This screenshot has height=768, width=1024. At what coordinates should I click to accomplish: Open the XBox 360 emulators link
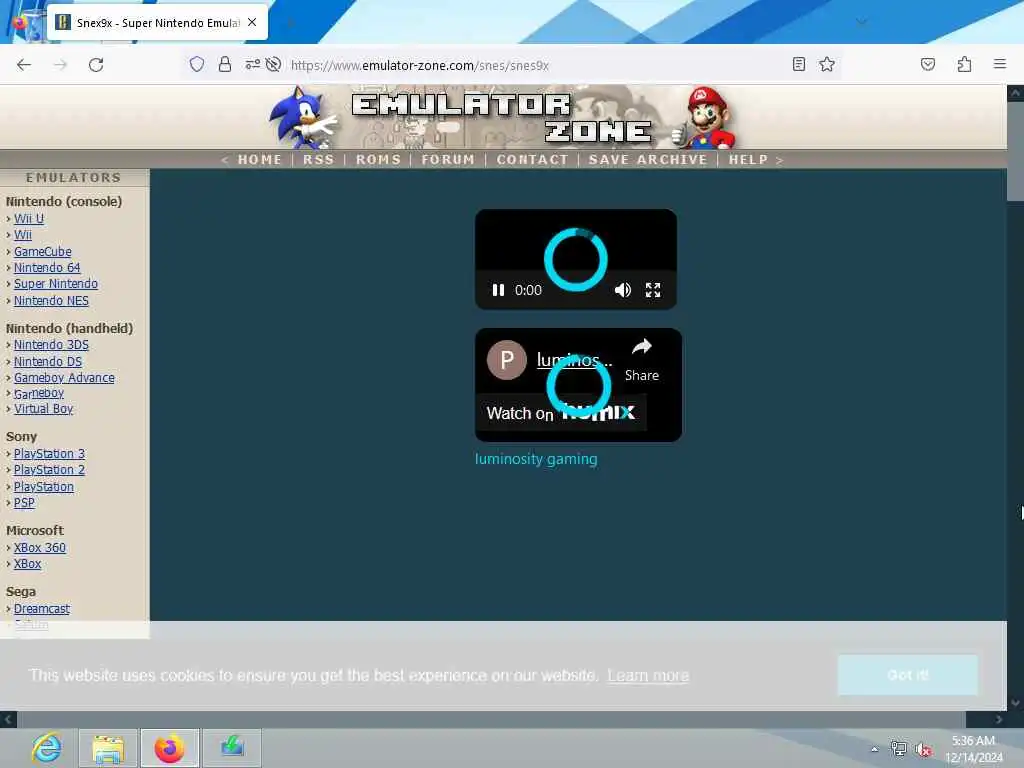pyautogui.click(x=40, y=548)
